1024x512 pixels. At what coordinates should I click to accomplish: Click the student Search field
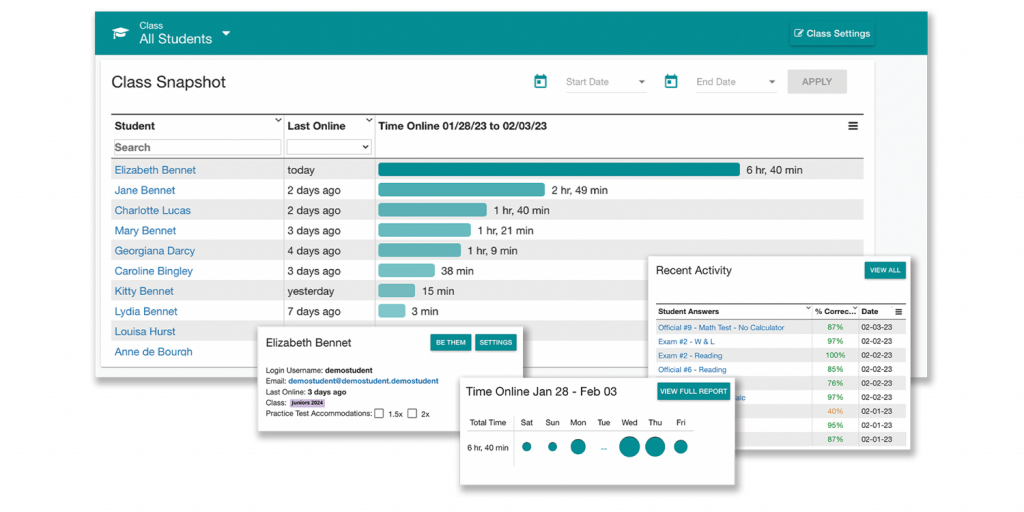click(x=197, y=147)
